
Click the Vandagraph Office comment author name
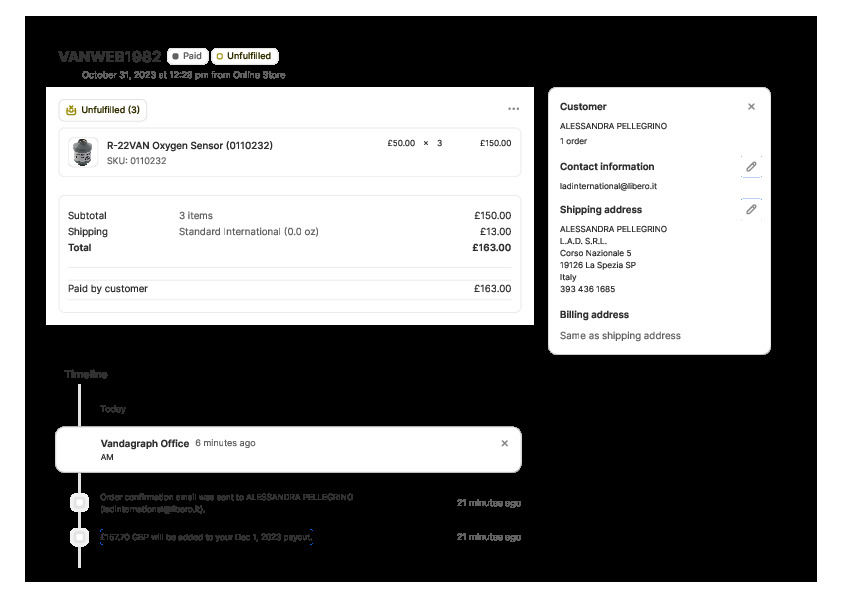145,443
